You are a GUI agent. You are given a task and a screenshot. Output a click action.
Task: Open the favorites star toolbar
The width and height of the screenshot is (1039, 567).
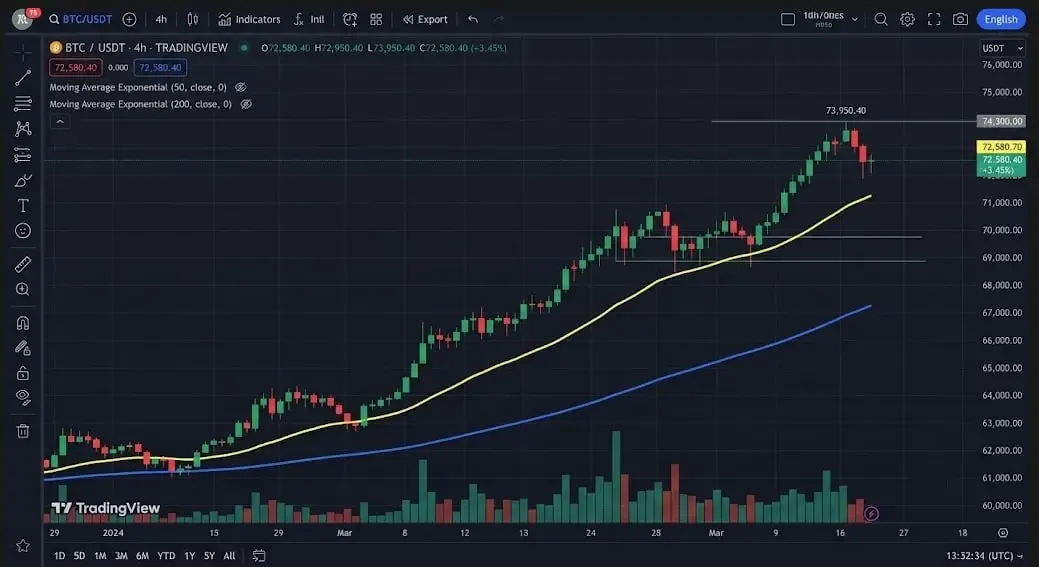(23, 545)
